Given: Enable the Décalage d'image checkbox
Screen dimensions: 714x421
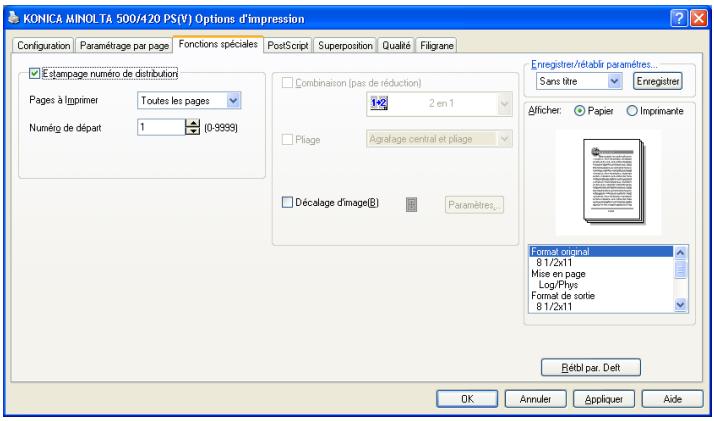Looking at the screenshot, I should [287, 203].
